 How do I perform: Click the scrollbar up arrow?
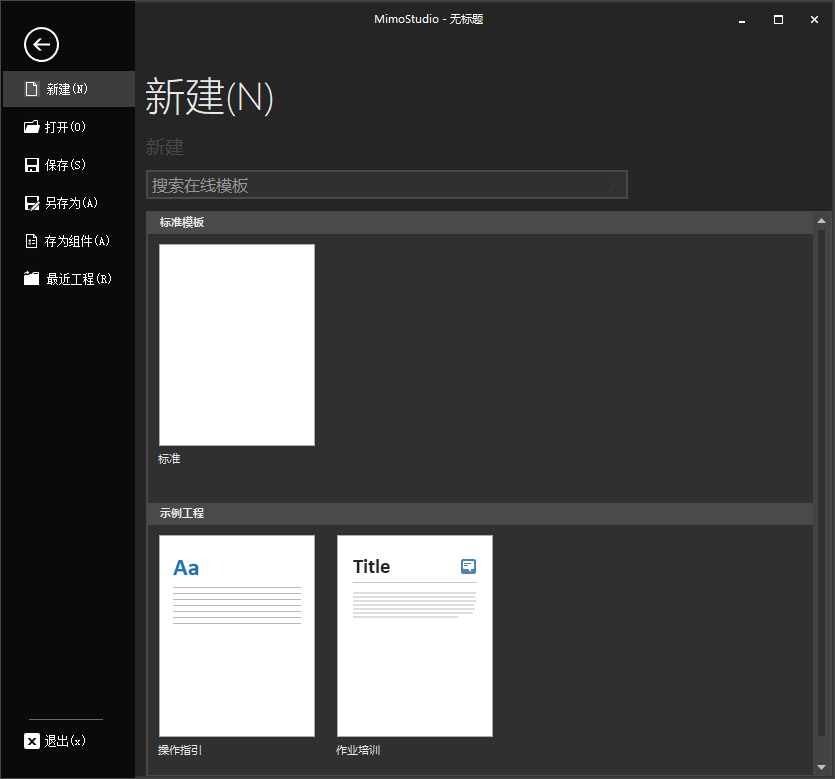point(822,220)
